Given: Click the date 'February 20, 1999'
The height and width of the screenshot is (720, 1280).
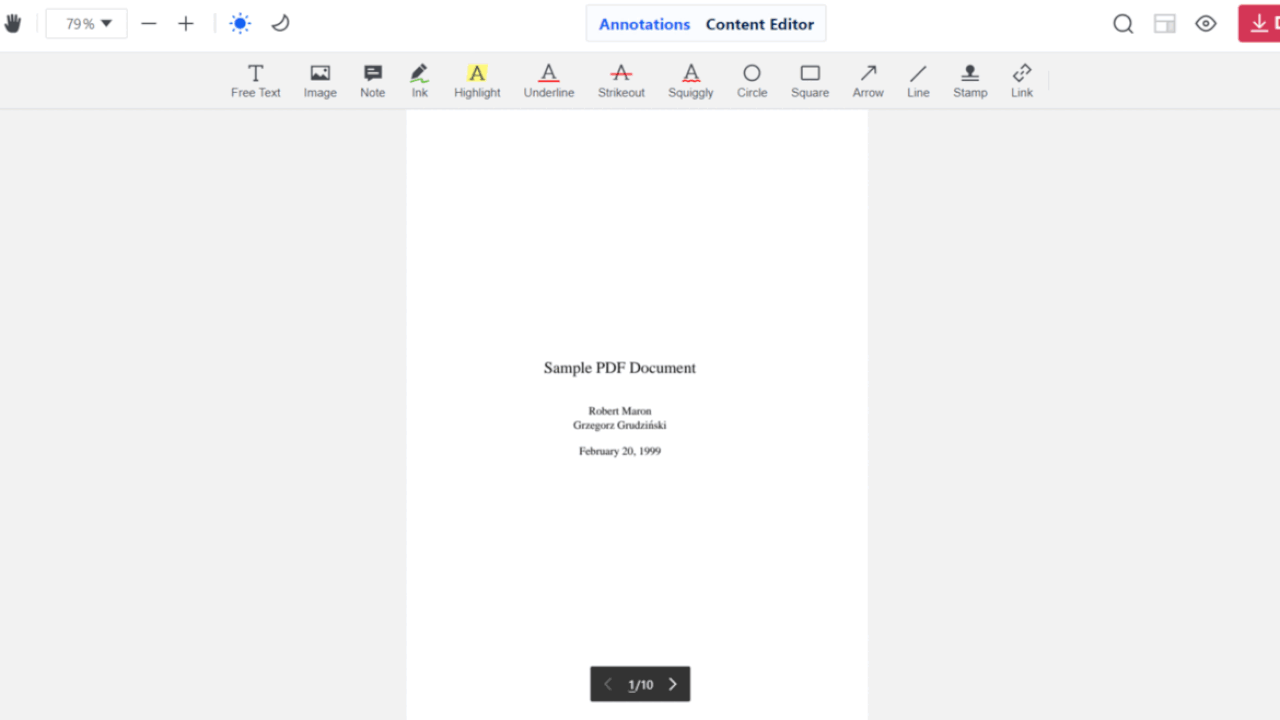Looking at the screenshot, I should [x=620, y=451].
